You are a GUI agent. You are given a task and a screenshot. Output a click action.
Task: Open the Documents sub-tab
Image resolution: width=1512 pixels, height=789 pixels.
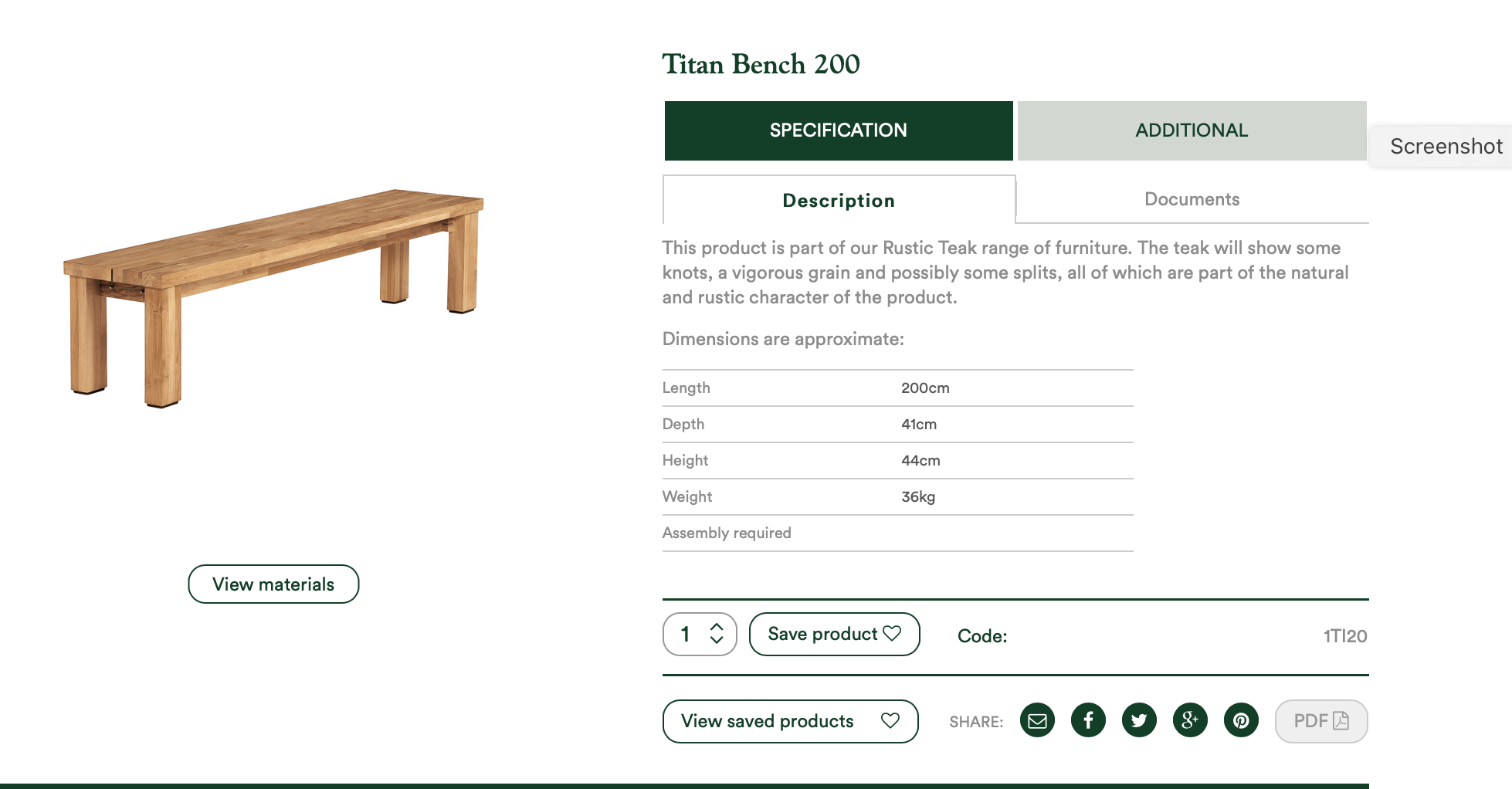click(1192, 199)
